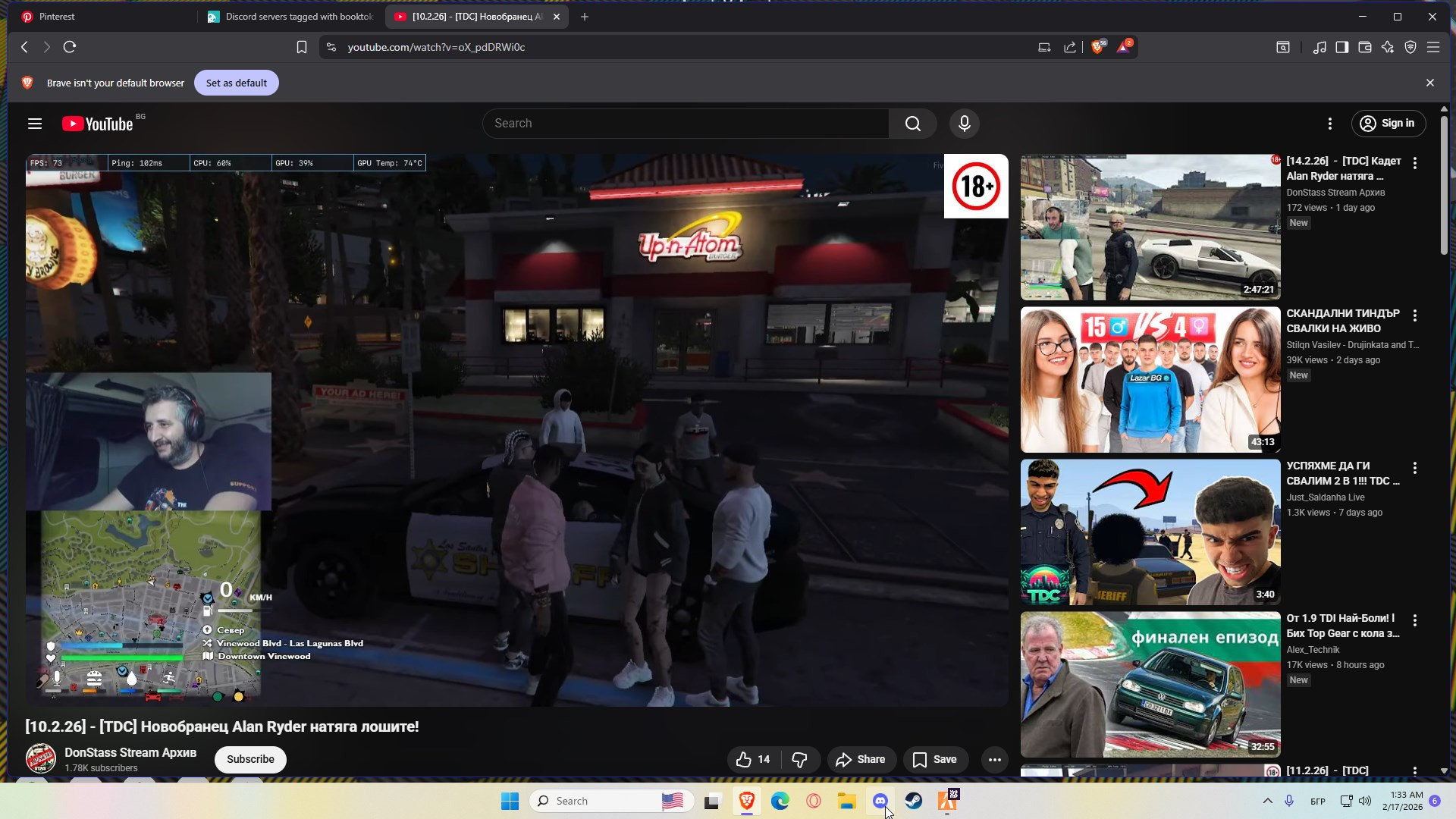The width and height of the screenshot is (1456, 819).
Task: Open Leo AI assistant icon
Action: (x=1388, y=47)
